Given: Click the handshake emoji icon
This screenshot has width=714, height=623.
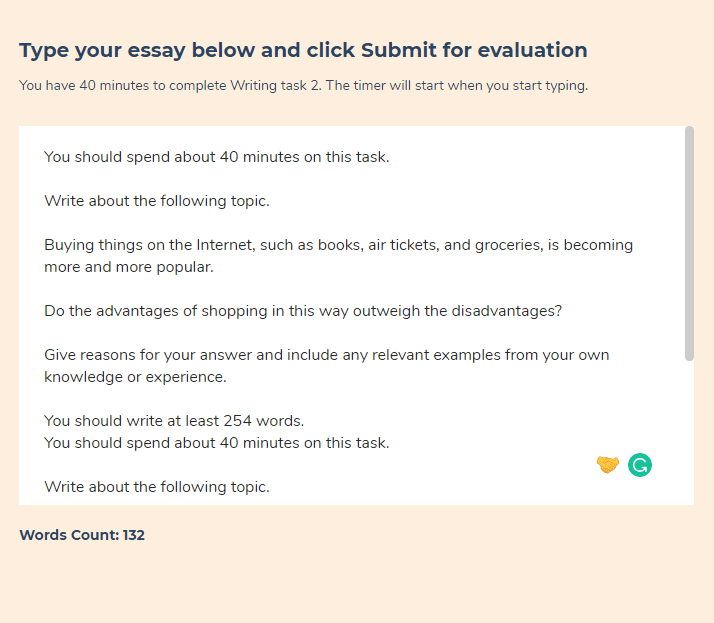Looking at the screenshot, I should [x=607, y=465].
